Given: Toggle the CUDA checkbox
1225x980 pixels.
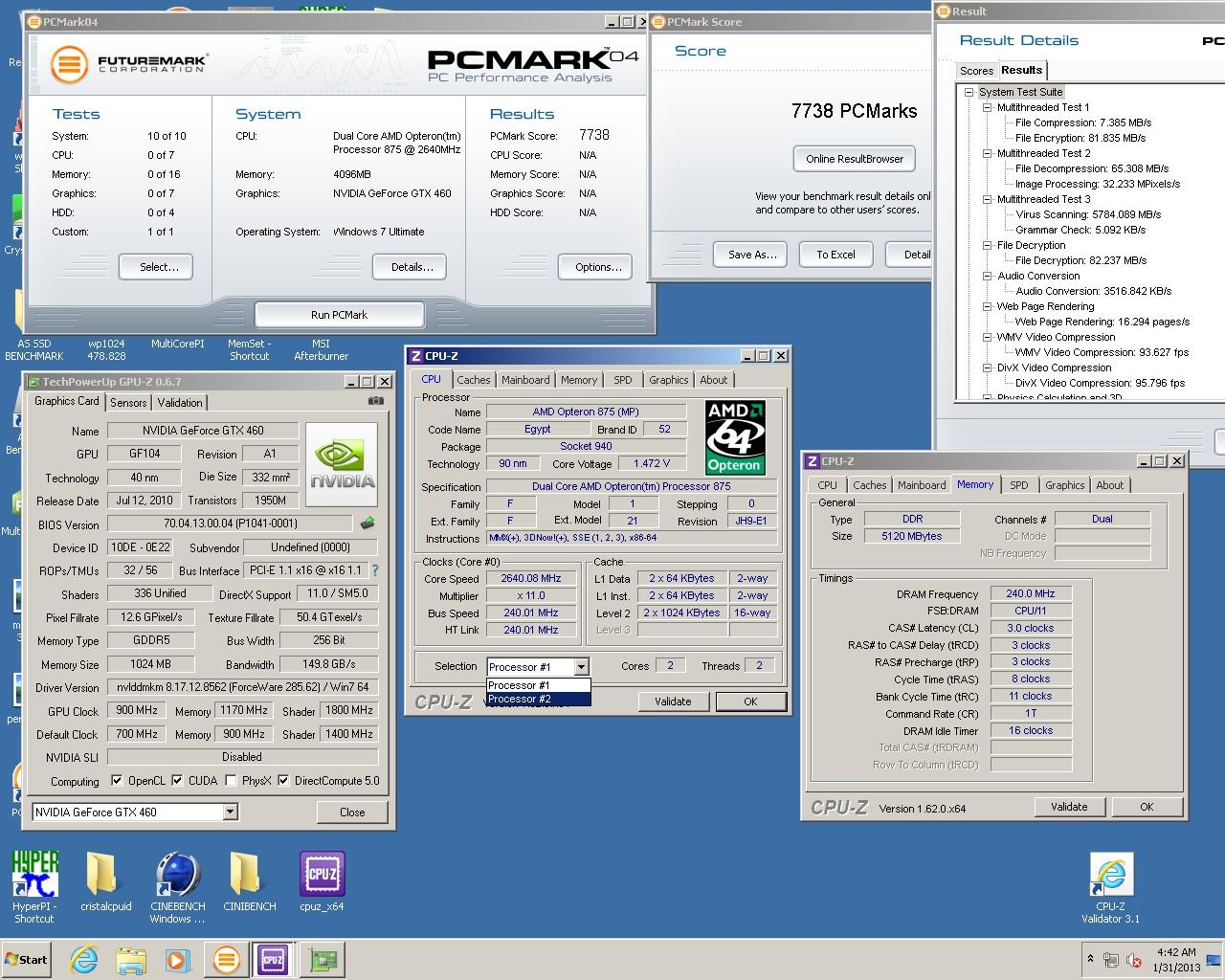Looking at the screenshot, I should click(x=177, y=780).
